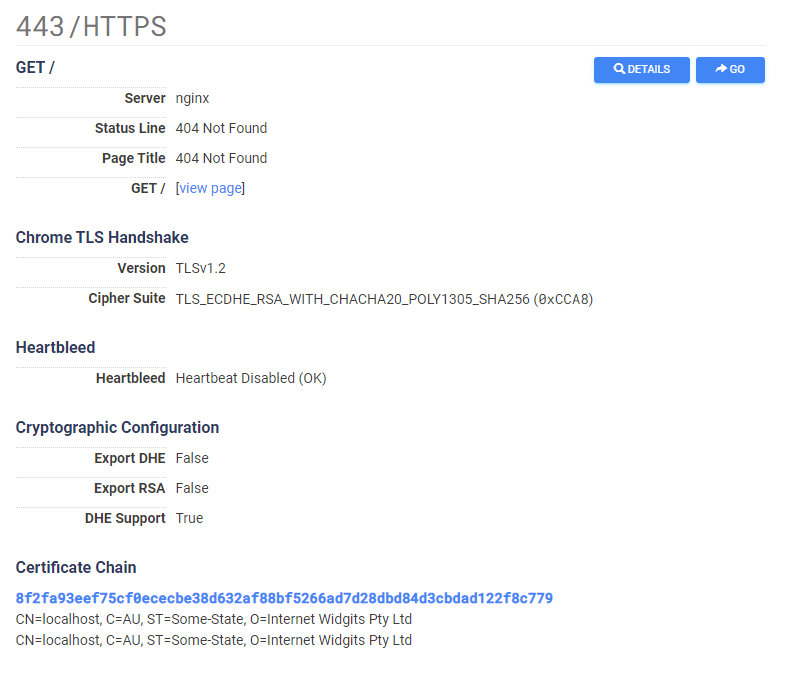
Task: Click the Status Line 404 Not Found value
Action: pos(221,128)
